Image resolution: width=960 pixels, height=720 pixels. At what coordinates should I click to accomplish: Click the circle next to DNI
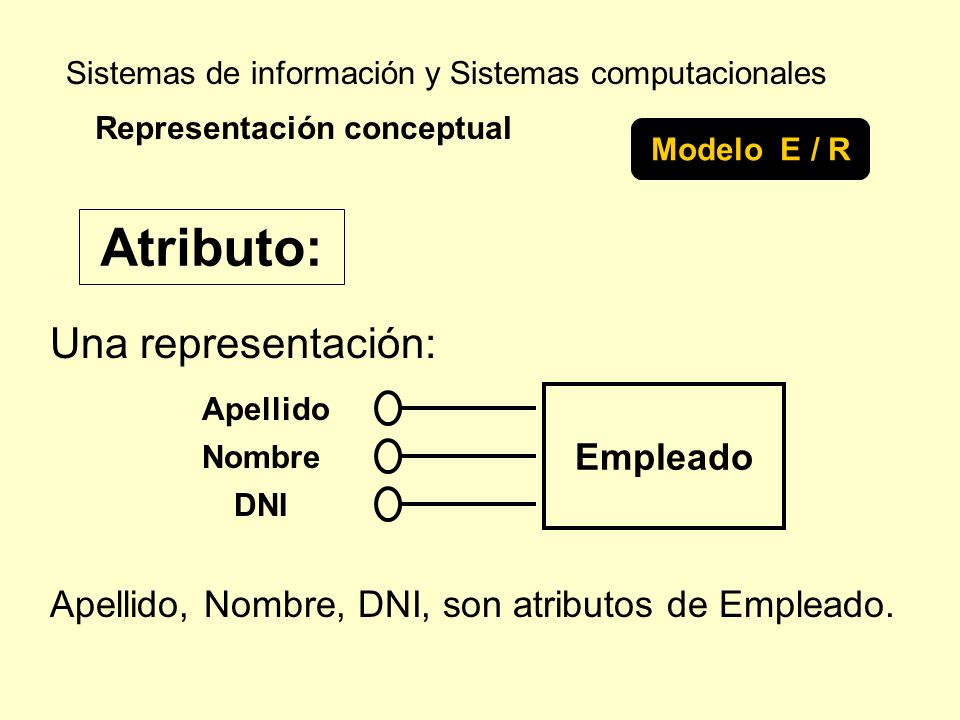388,504
